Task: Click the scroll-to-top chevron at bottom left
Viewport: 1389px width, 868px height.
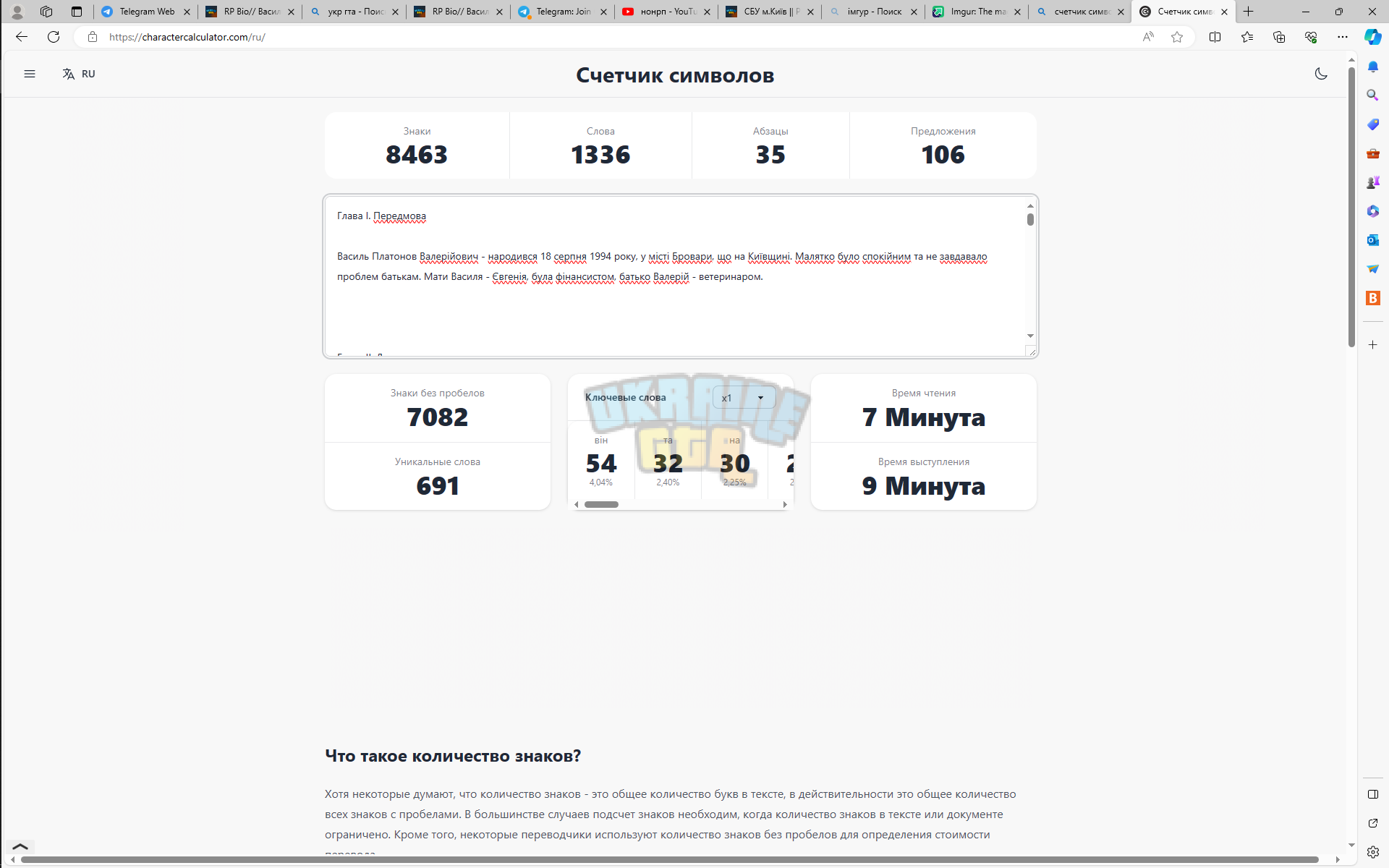Action: pyautogui.click(x=20, y=846)
